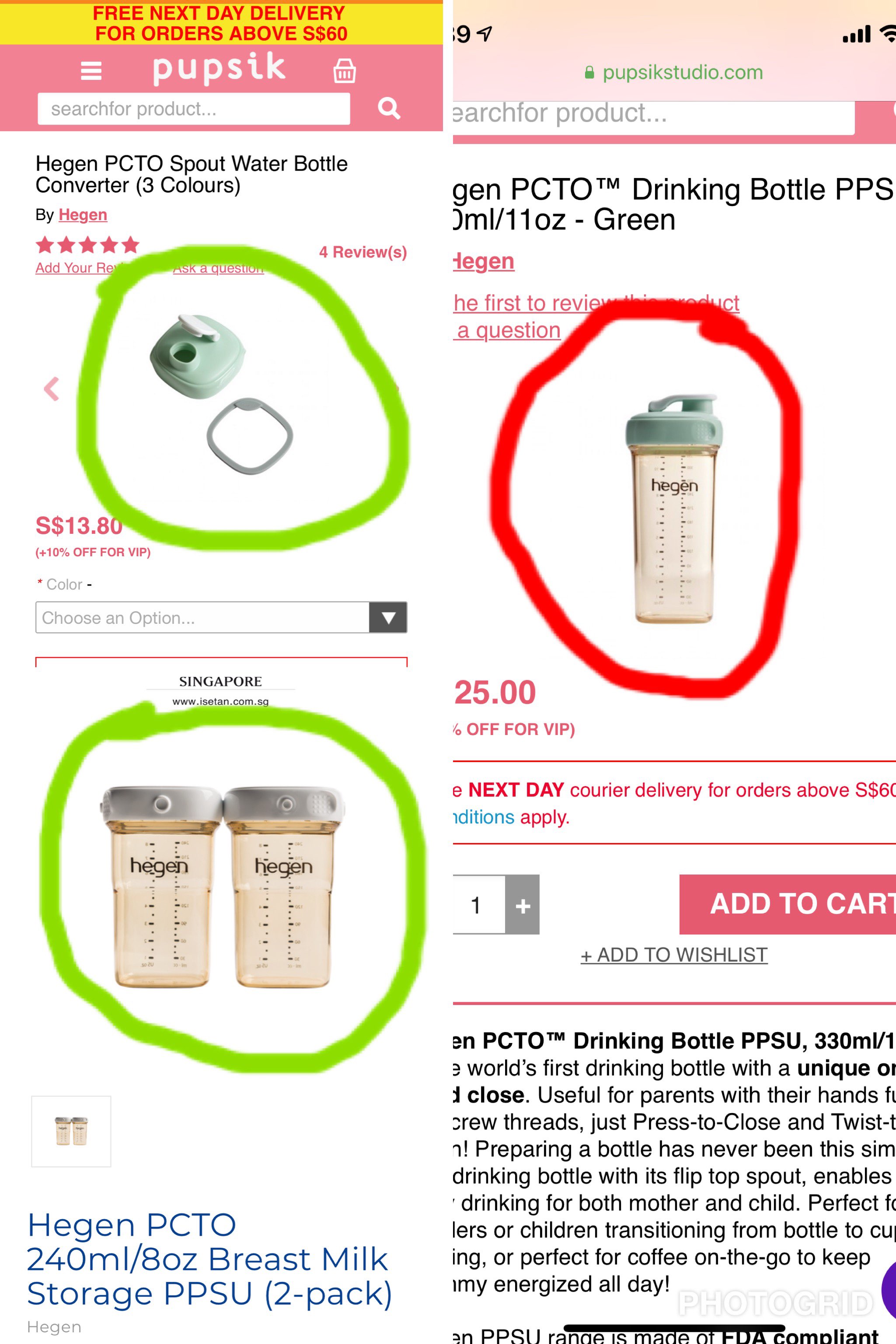The image size is (896, 1344).
Task: Open the Choose an Option selector
Action: (221, 617)
